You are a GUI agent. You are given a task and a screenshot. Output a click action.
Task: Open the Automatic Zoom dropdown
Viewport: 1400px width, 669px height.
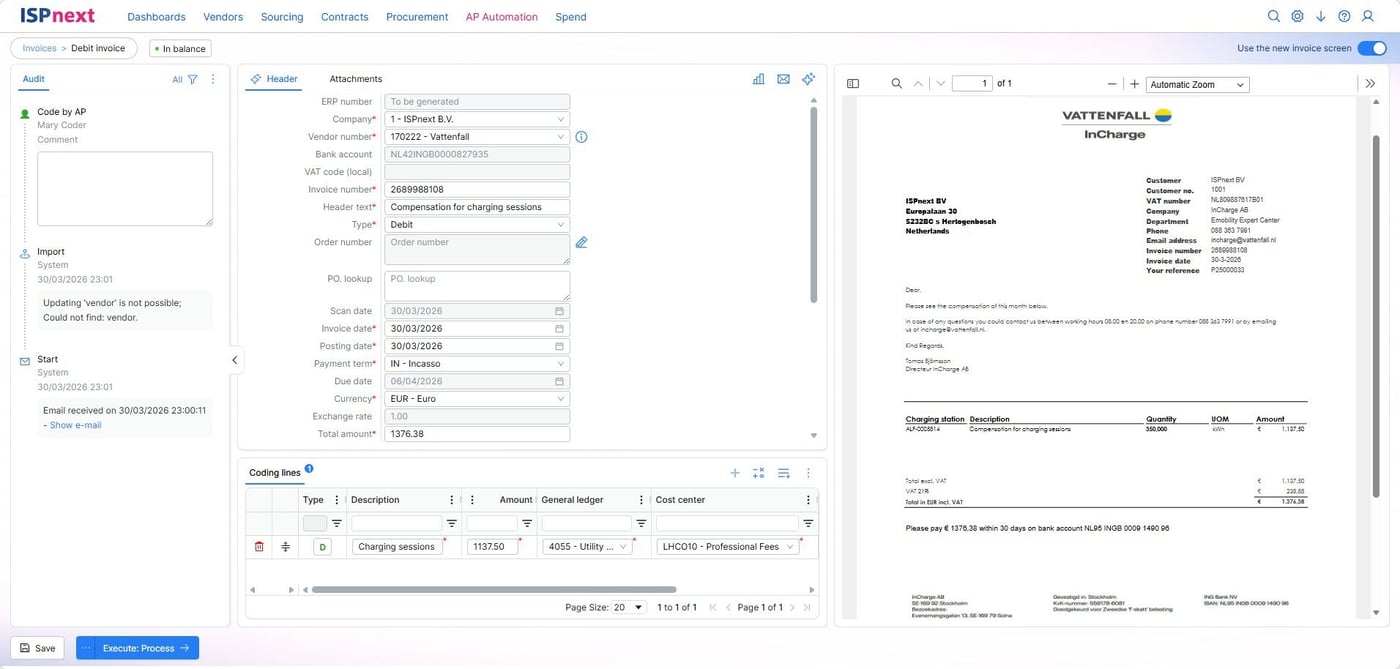click(x=1197, y=85)
